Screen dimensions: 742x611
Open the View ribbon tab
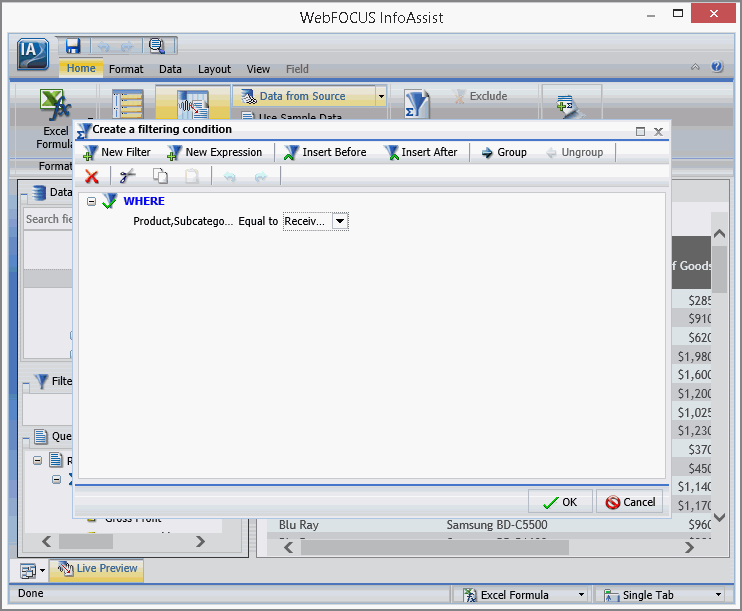pyautogui.click(x=258, y=69)
